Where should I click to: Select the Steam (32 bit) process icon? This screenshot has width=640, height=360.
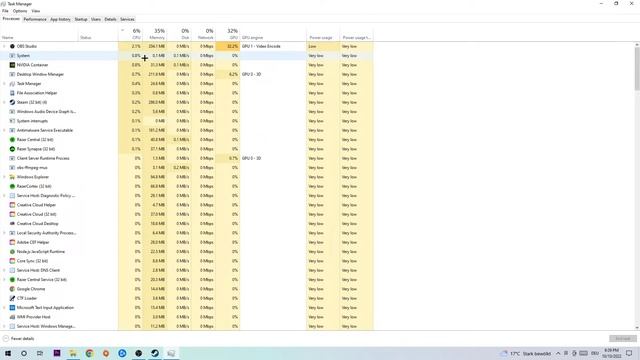point(12,102)
